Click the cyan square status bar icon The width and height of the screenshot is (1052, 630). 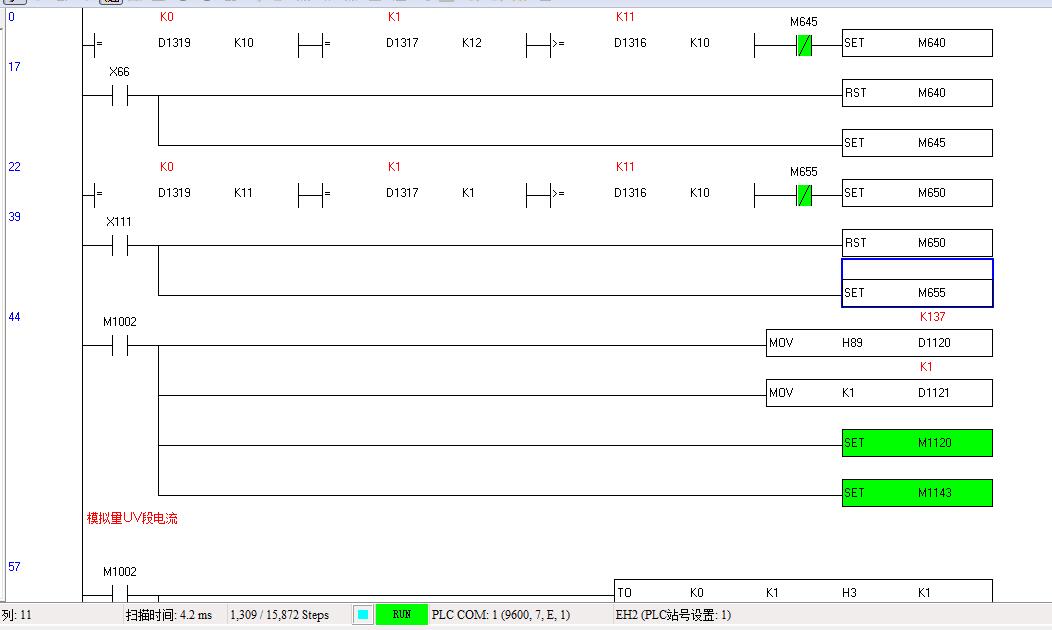point(363,615)
